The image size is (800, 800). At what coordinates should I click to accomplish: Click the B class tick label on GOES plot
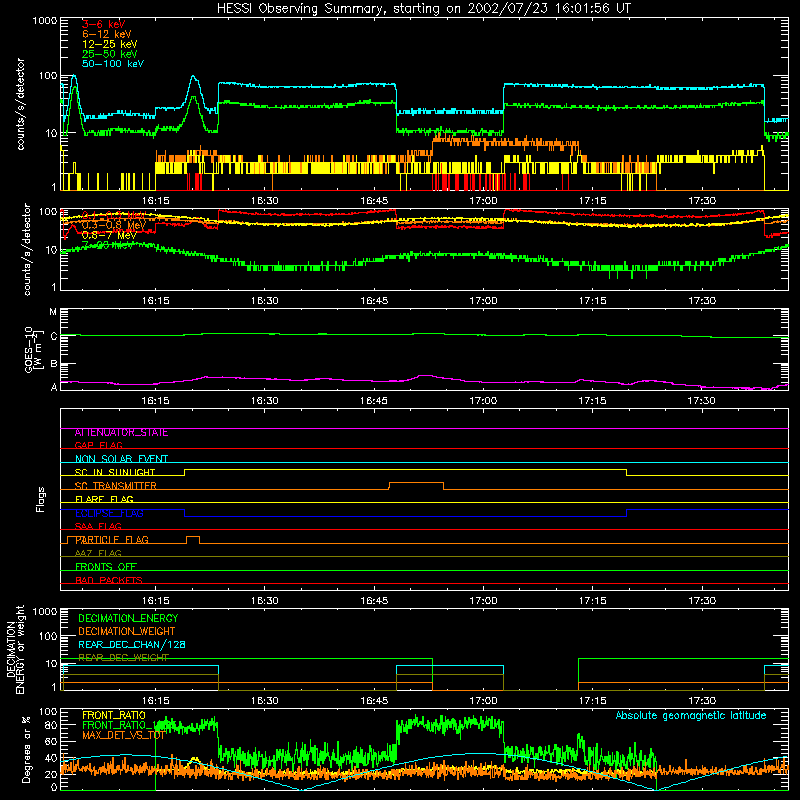(x=54, y=364)
